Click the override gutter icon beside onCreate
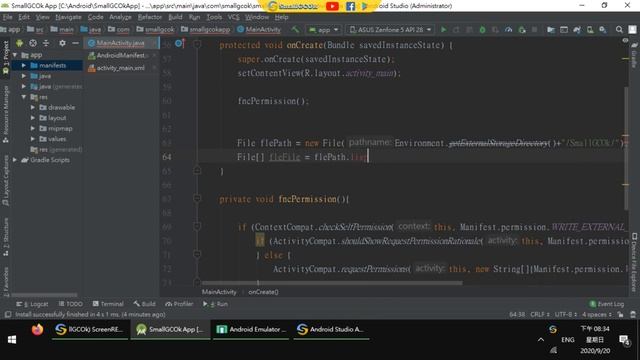This screenshot has height=360, width=640. click(x=180, y=43)
